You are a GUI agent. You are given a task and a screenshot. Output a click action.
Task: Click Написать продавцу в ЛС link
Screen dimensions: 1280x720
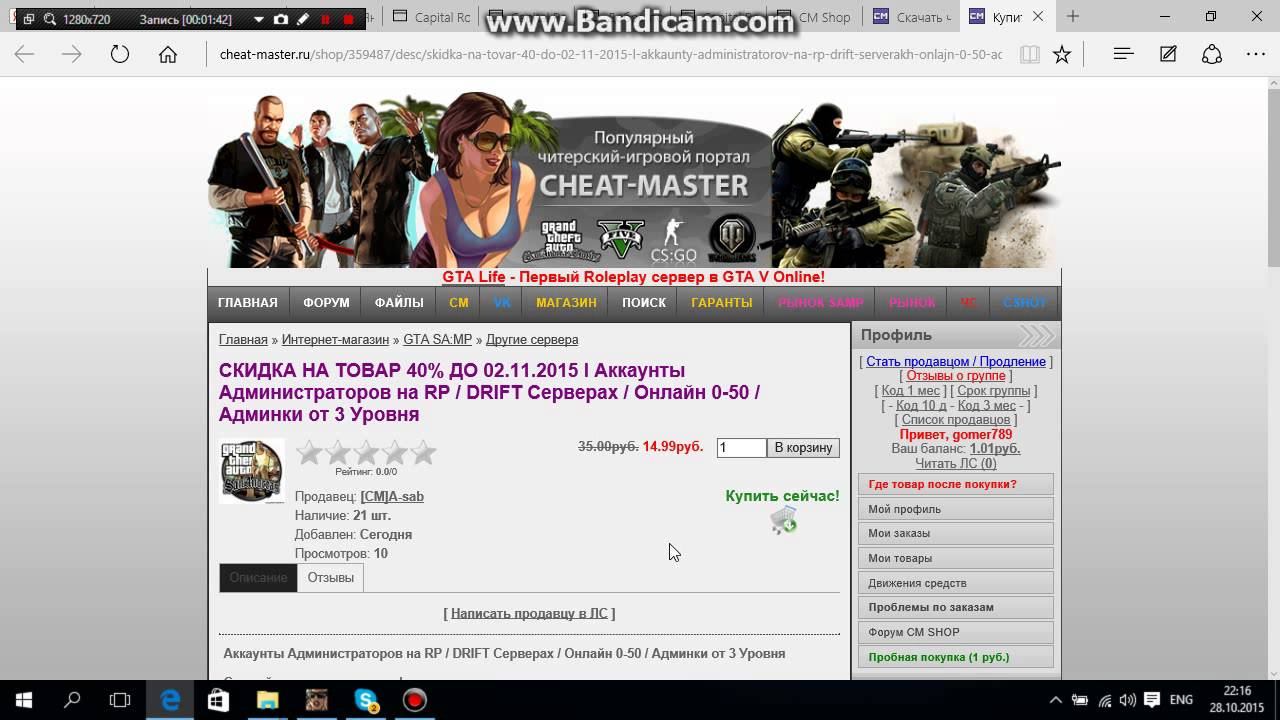tap(529, 614)
